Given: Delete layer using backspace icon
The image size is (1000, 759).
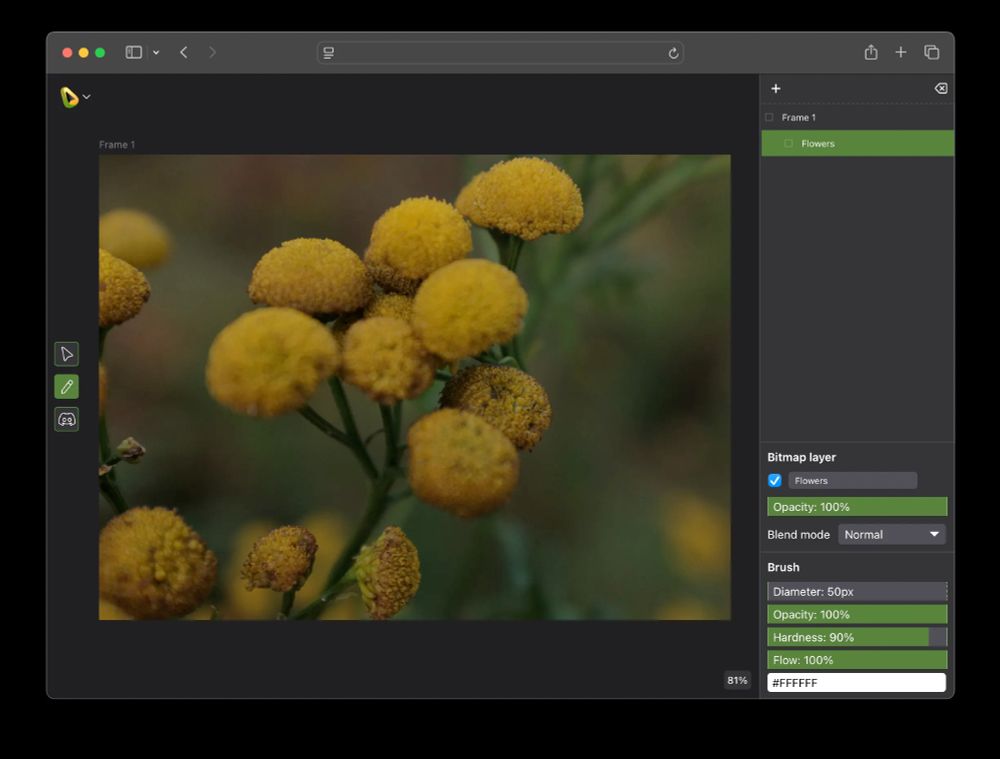Looking at the screenshot, I should [x=941, y=89].
